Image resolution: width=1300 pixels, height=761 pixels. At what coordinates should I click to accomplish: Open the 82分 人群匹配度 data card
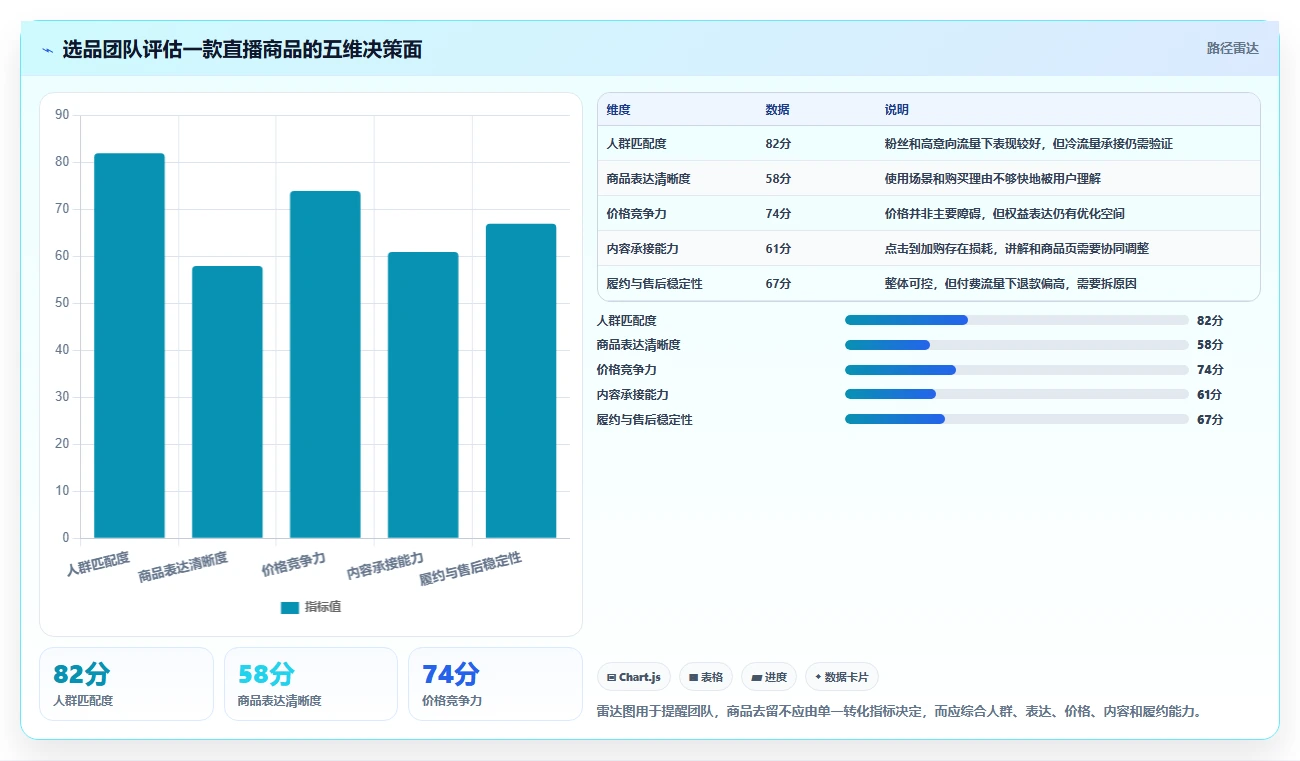[x=126, y=684]
